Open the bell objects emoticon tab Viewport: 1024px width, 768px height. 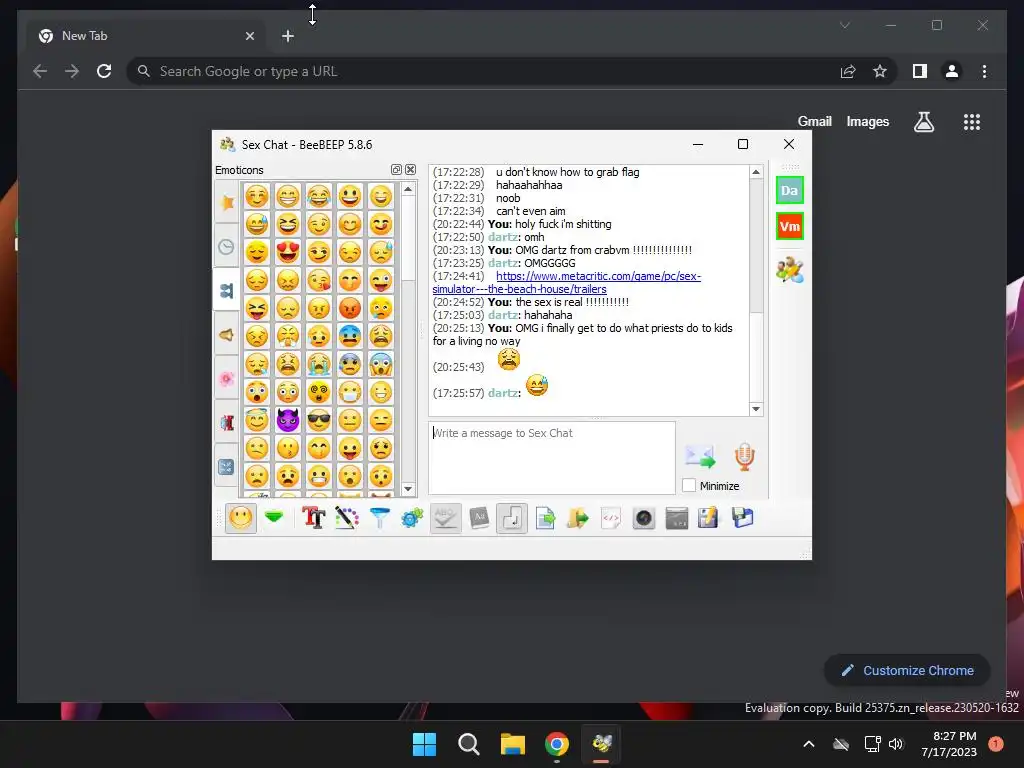(x=227, y=334)
